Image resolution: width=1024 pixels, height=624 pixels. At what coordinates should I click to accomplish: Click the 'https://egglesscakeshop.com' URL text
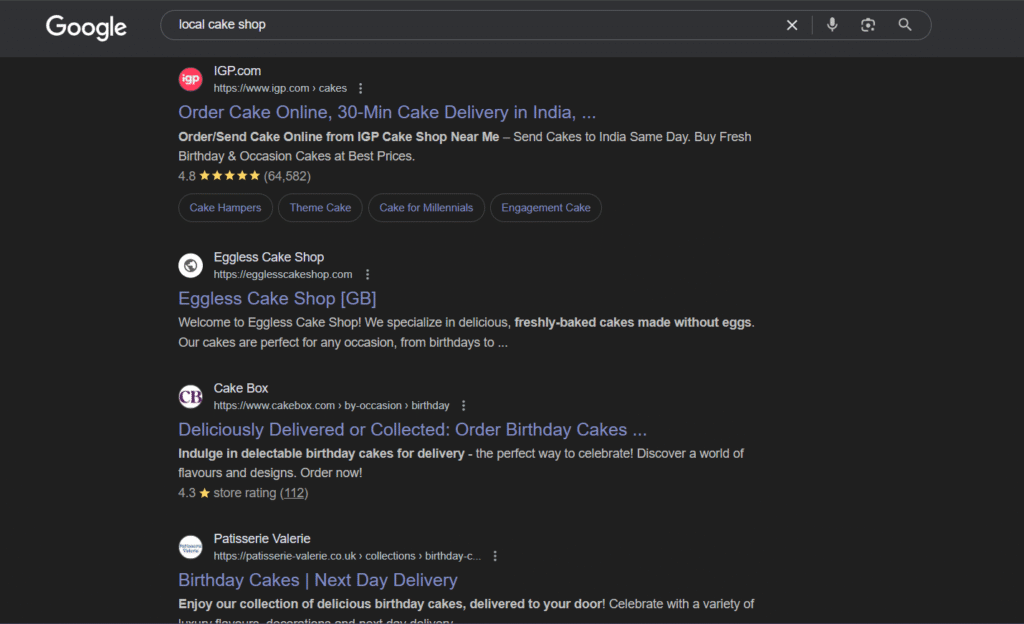pyautogui.click(x=283, y=275)
